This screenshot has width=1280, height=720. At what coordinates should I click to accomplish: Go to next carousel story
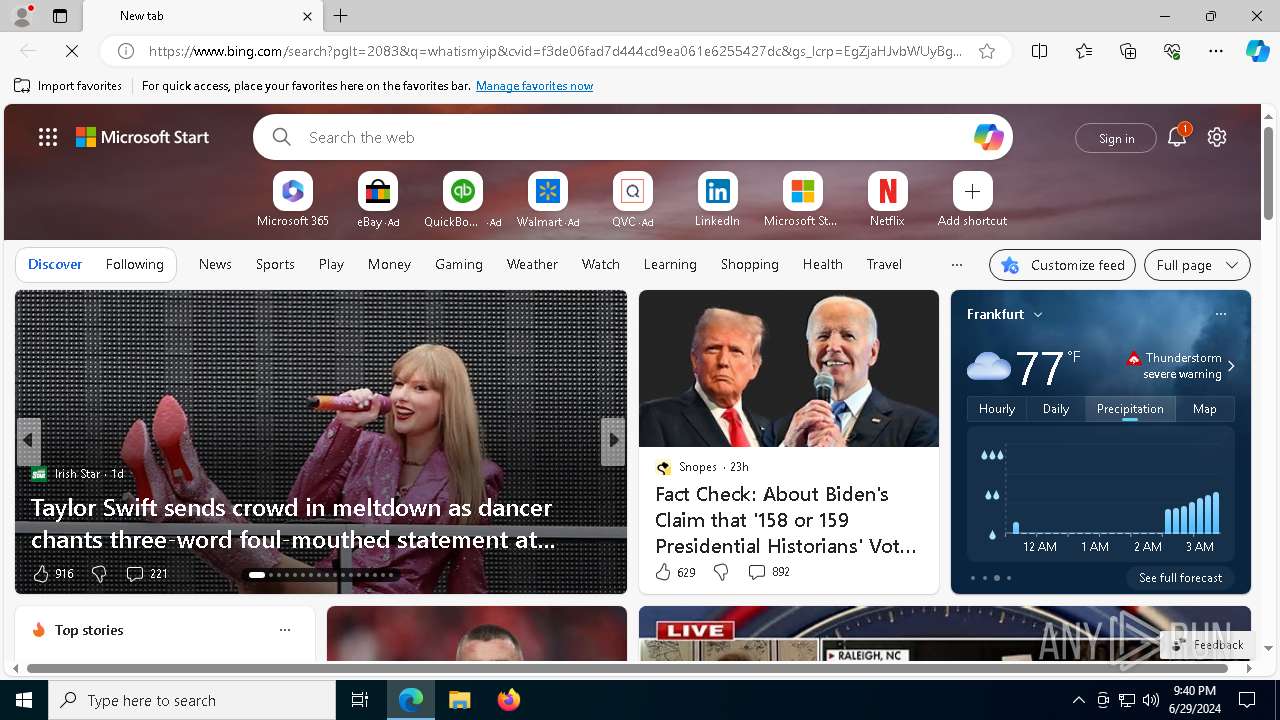coord(613,440)
